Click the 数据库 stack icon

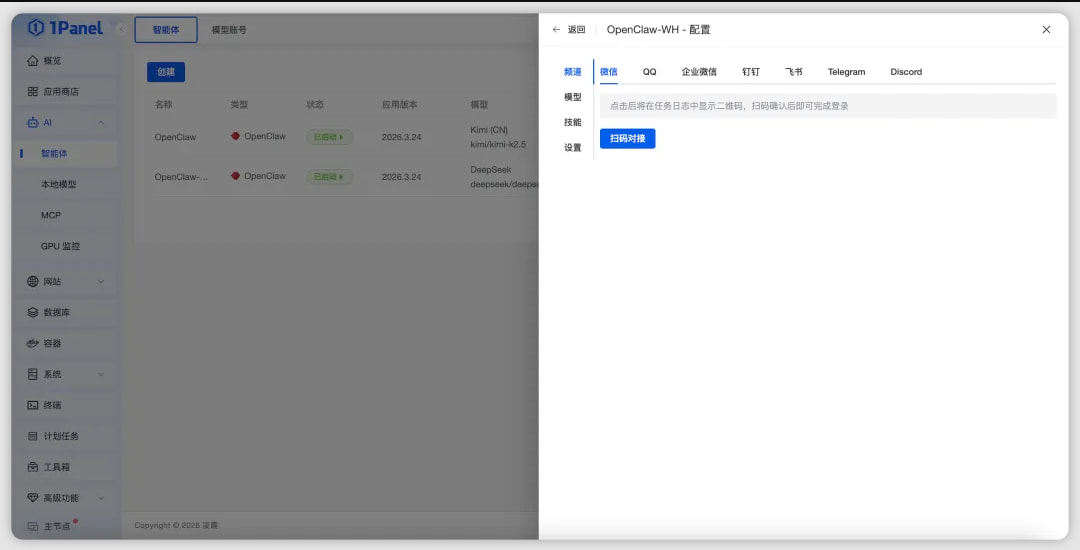point(33,313)
